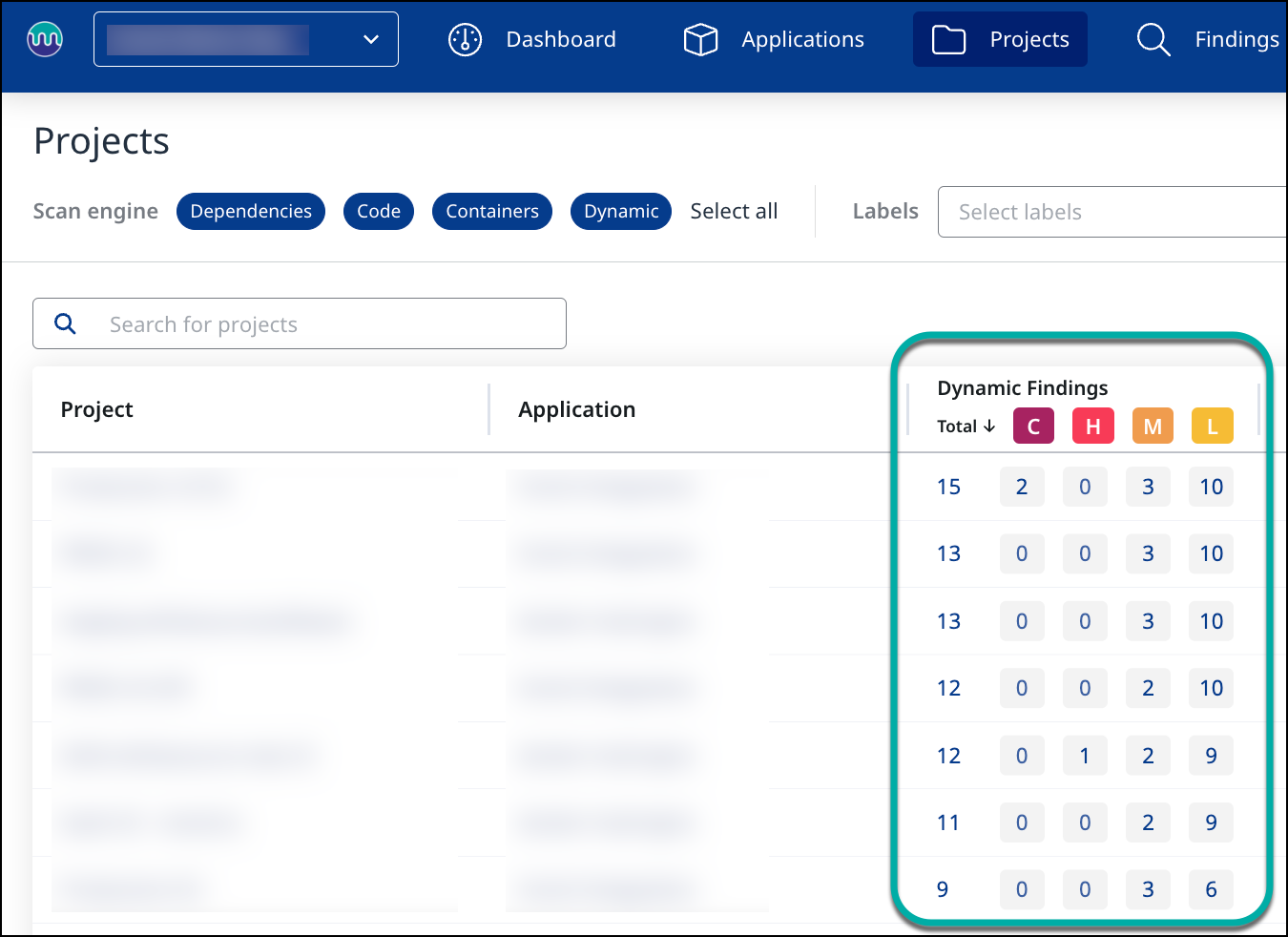
Task: Open the Dashboard menu item
Action: [561, 39]
